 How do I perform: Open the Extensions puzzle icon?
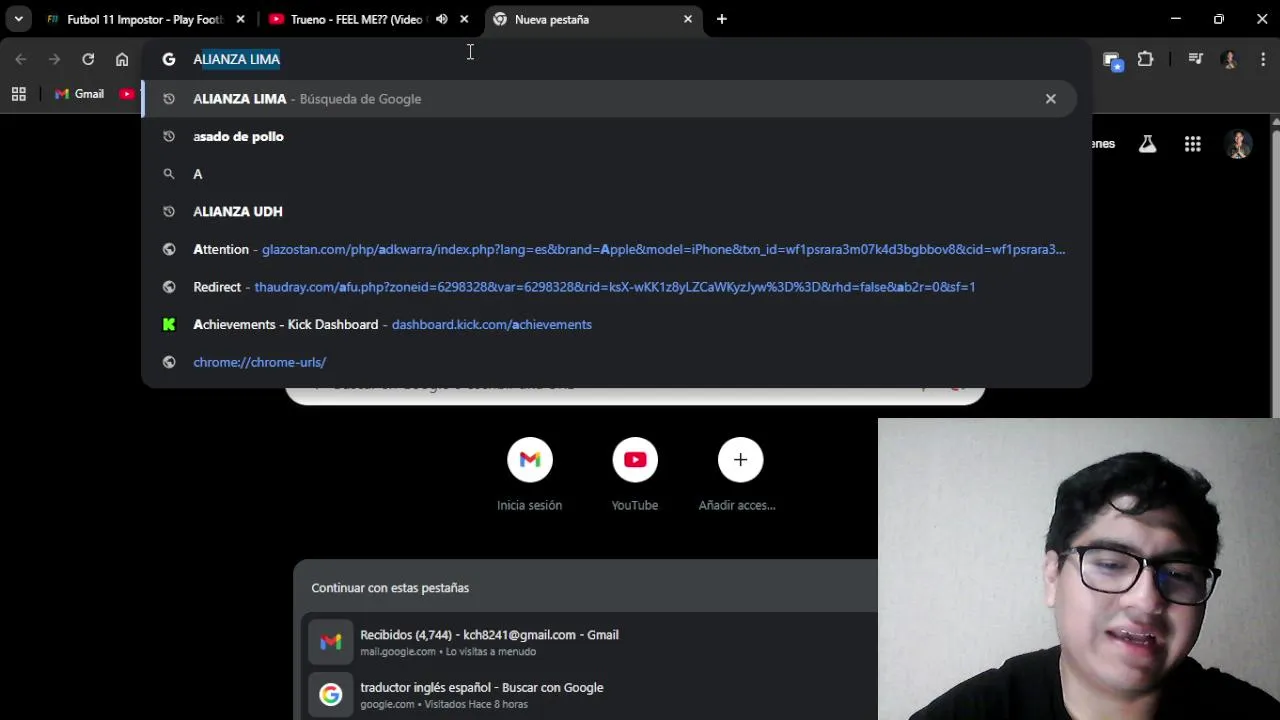pos(1146,59)
